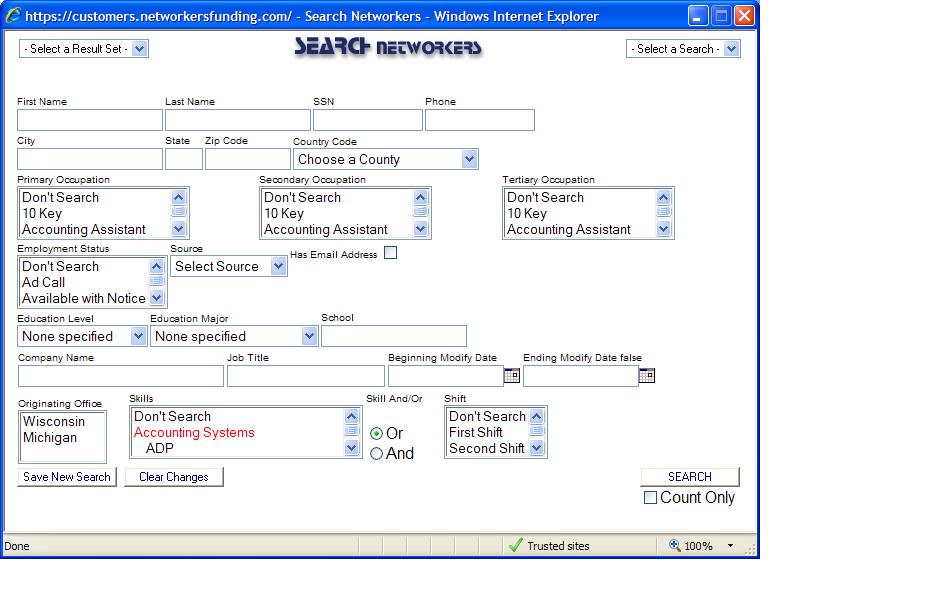Image resolution: width=952 pixels, height=600 pixels.
Task: Click the State input field
Action: tap(184, 159)
